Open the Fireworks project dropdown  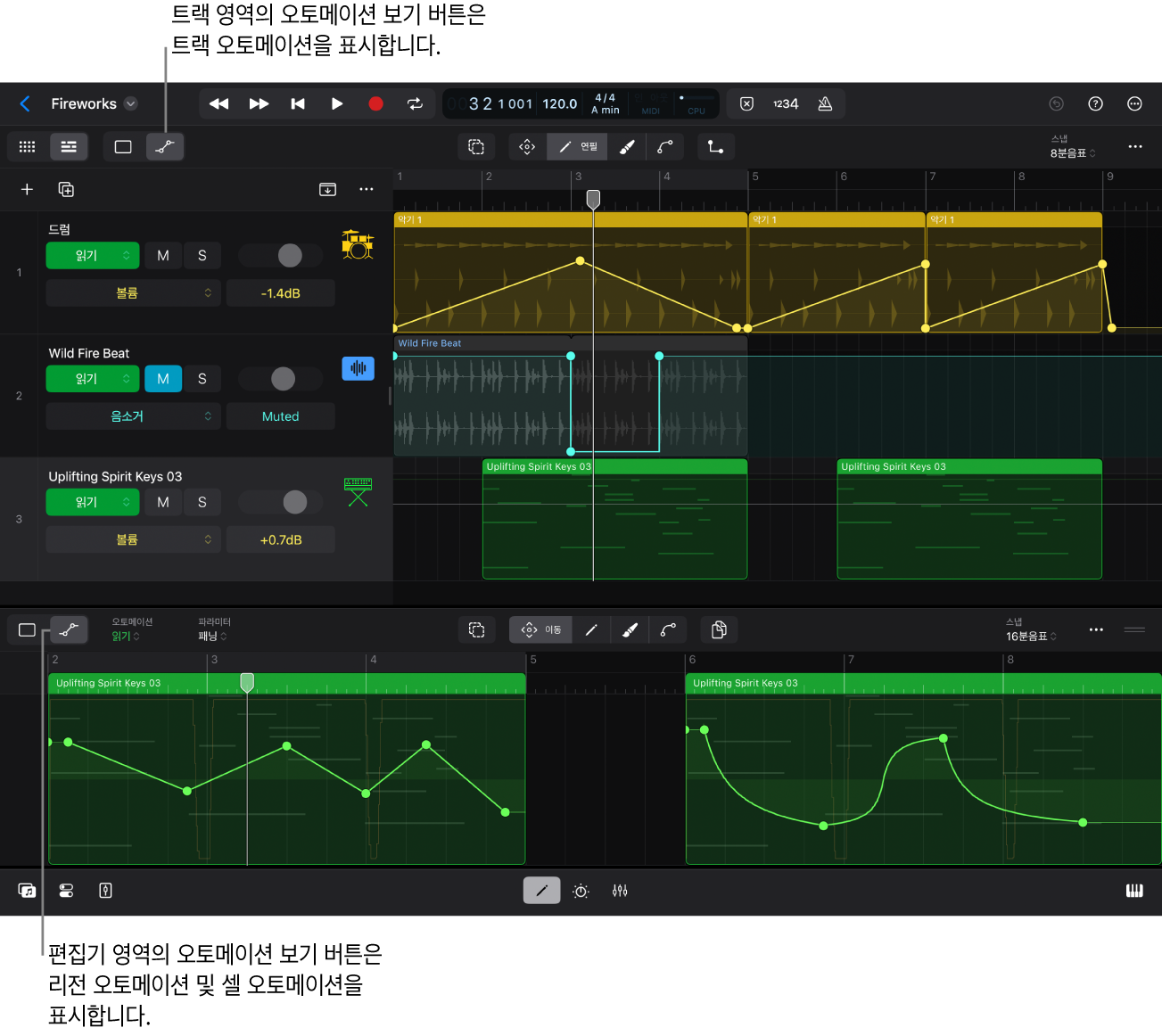pos(131,103)
